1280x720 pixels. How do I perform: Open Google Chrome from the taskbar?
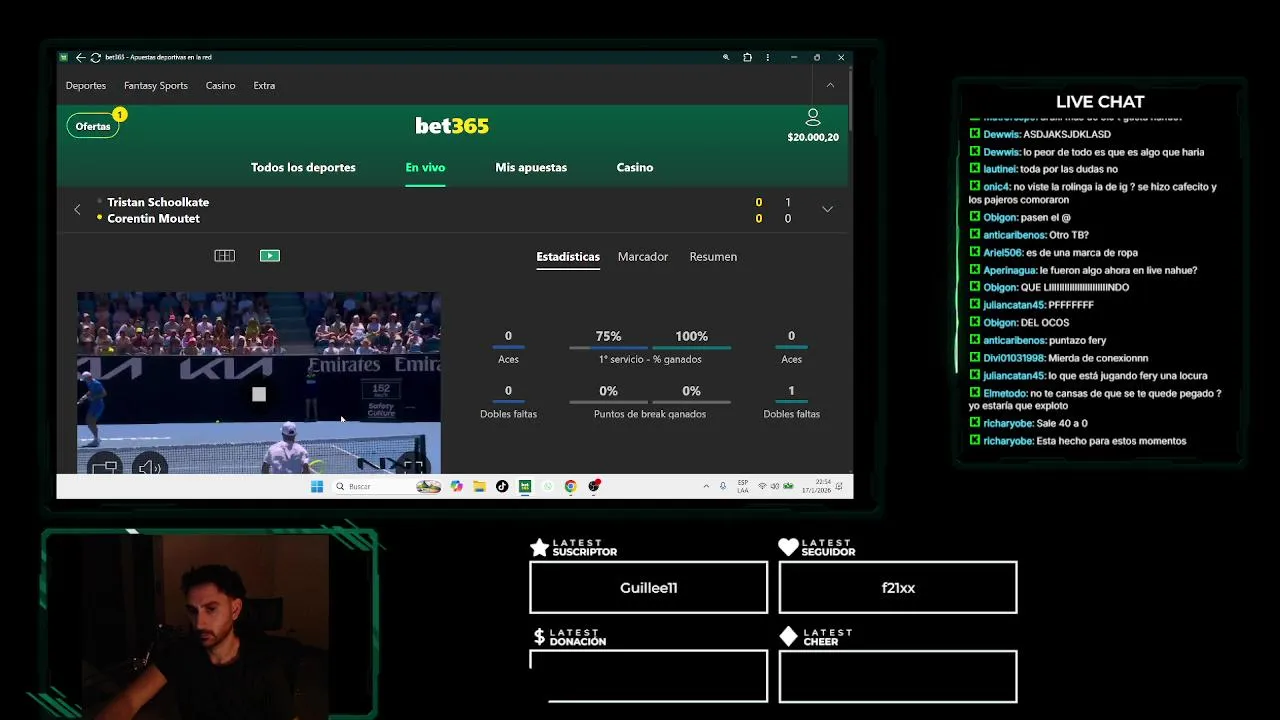pos(570,486)
